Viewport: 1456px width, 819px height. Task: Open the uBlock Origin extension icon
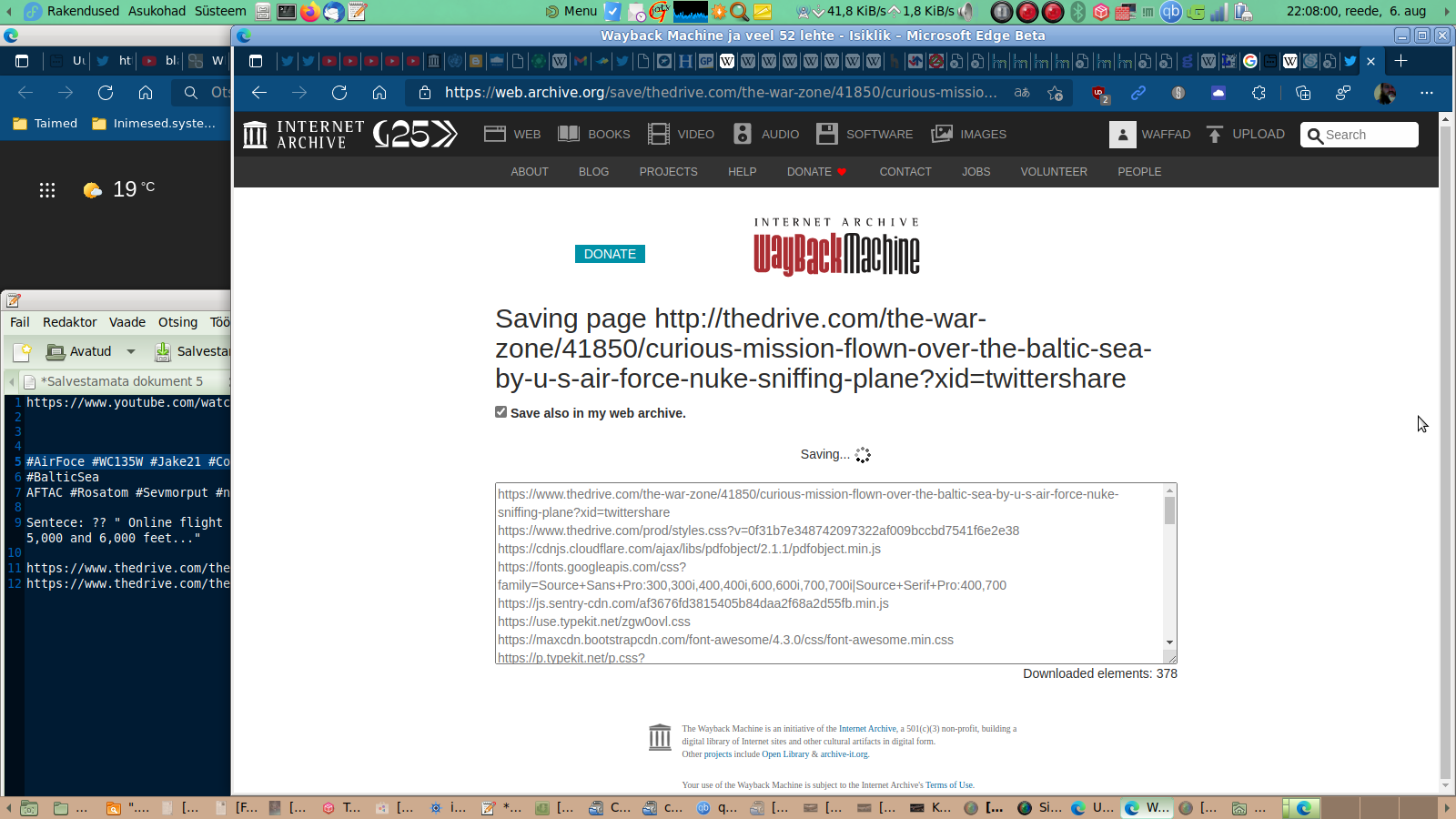(x=1099, y=93)
